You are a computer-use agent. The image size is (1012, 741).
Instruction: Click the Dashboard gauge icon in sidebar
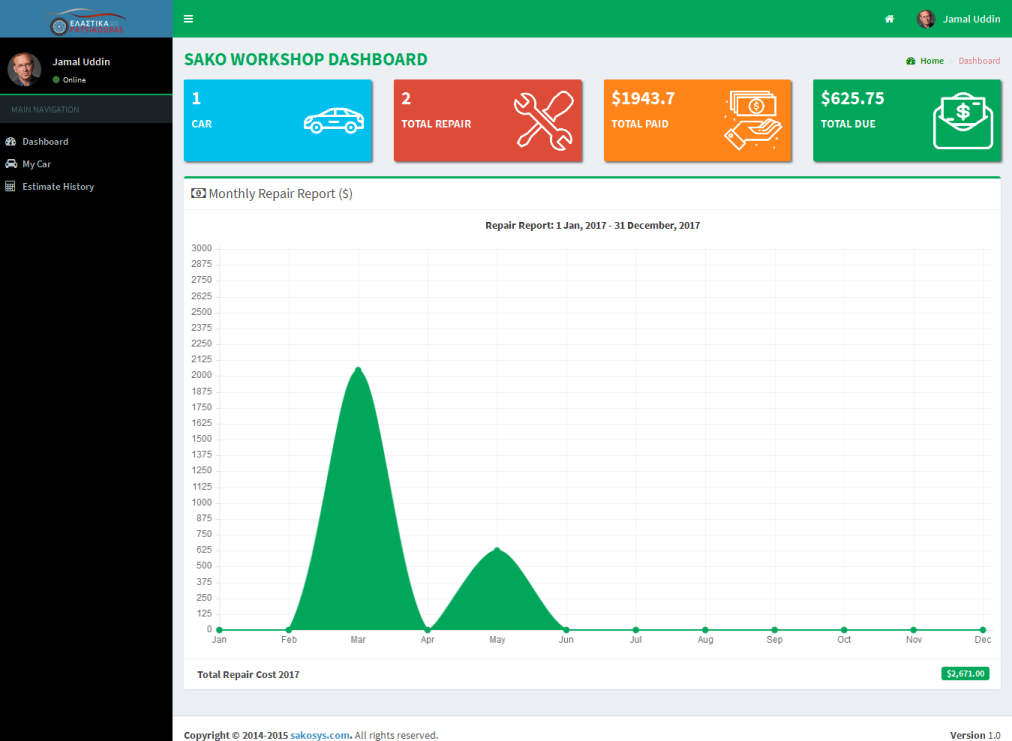pos(11,142)
